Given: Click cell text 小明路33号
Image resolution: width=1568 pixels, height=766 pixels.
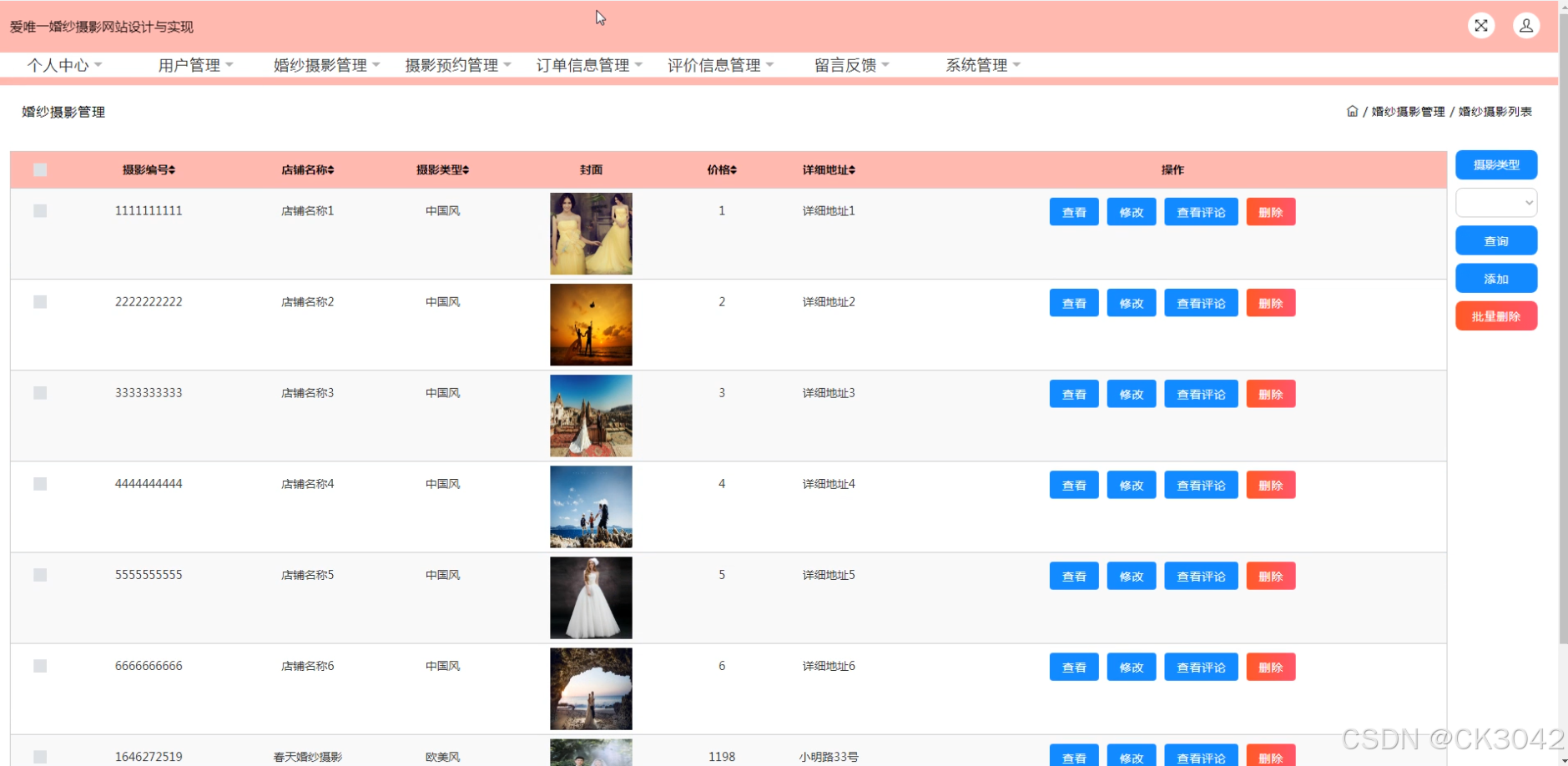Looking at the screenshot, I should [x=829, y=757].
